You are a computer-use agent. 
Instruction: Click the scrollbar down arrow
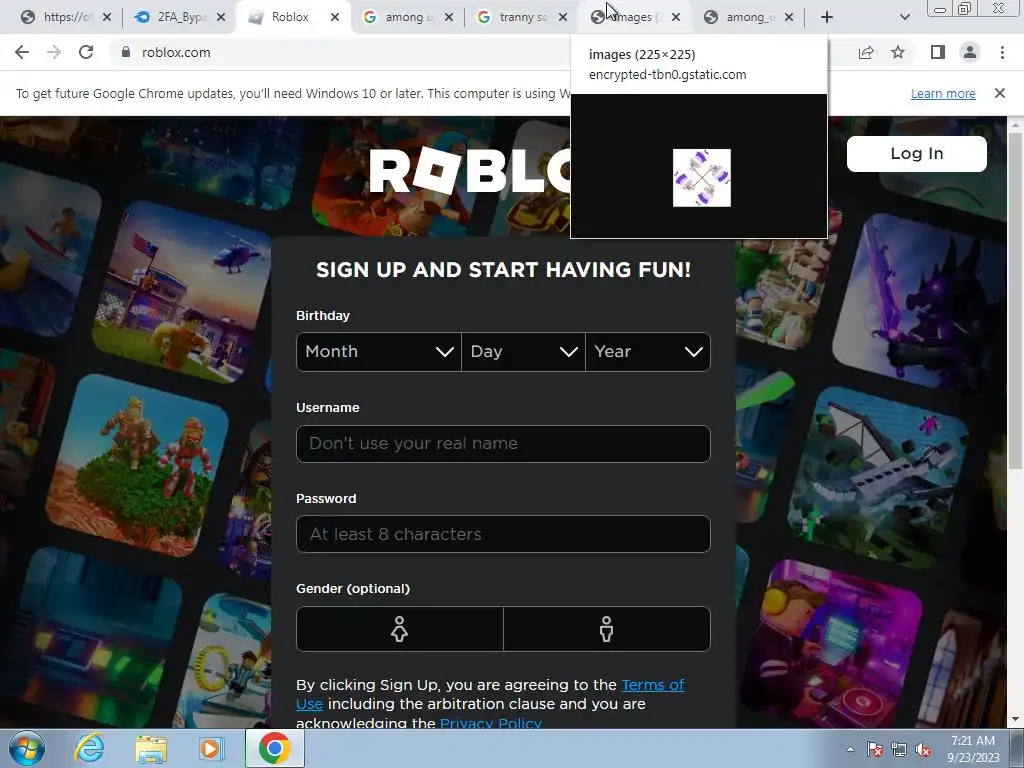coord(1015,719)
